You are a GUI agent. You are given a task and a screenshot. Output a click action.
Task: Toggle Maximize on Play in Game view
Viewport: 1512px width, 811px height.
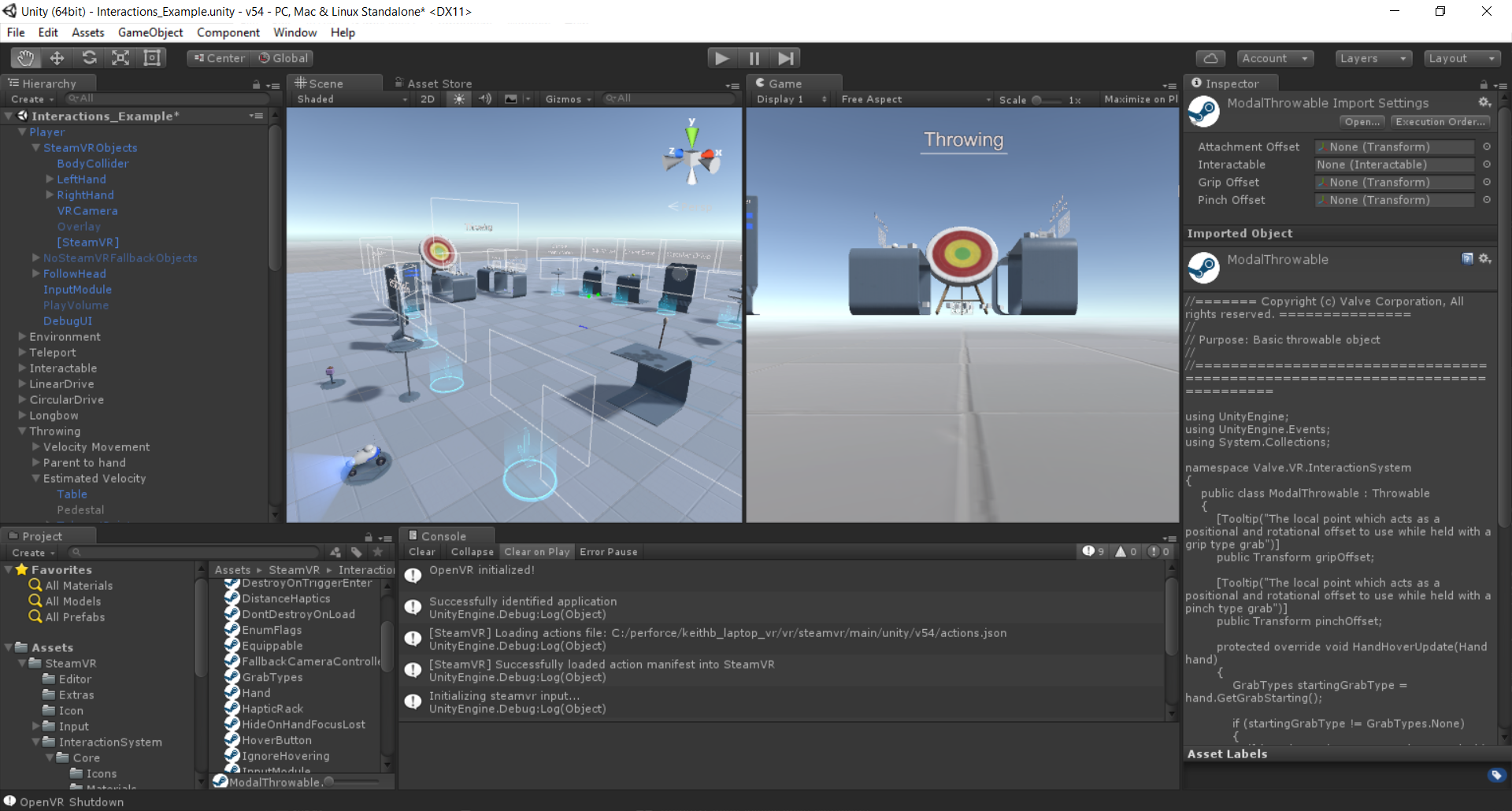(1140, 99)
